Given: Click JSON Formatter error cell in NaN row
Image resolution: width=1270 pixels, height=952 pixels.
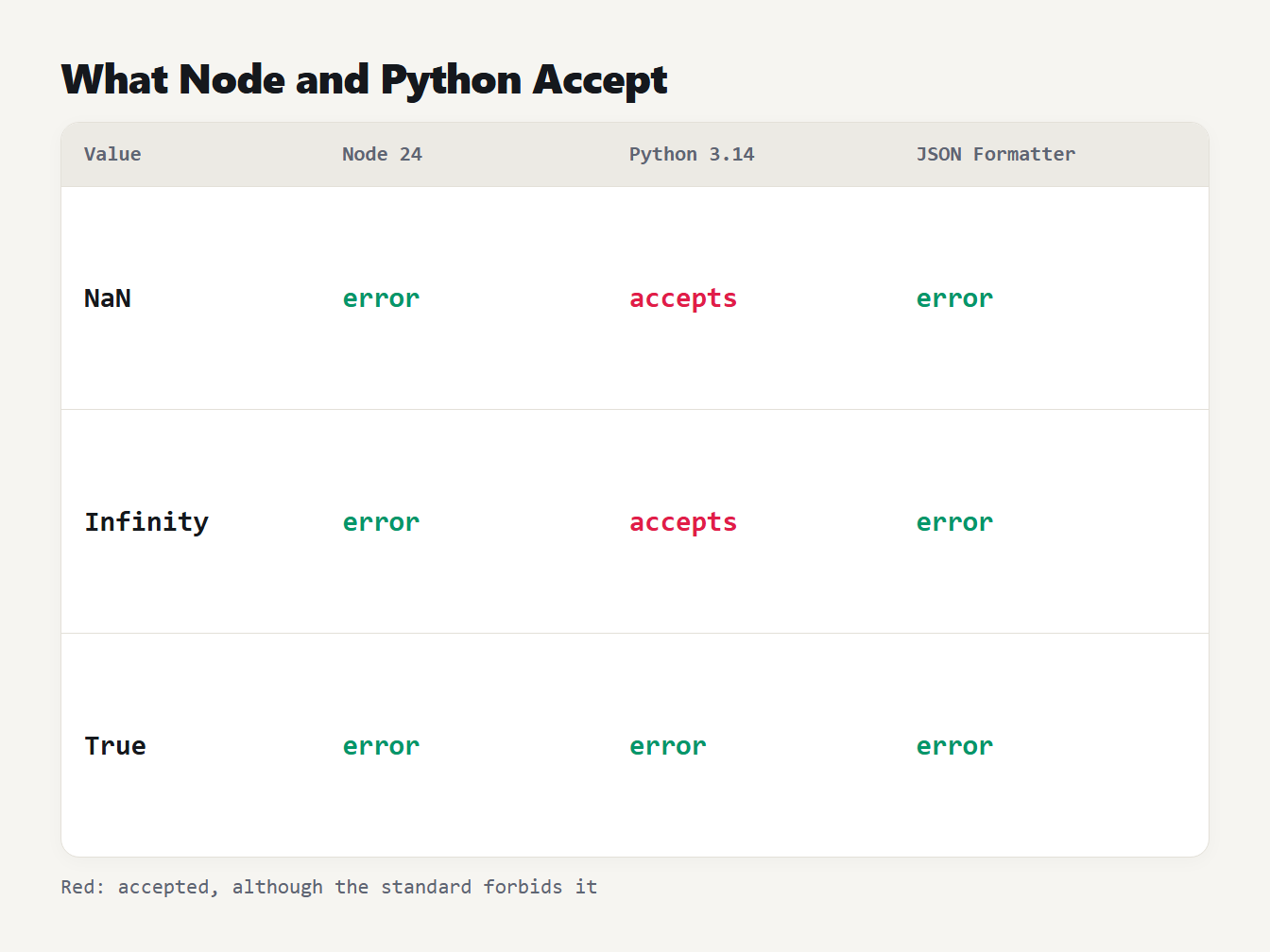Looking at the screenshot, I should (x=954, y=298).
